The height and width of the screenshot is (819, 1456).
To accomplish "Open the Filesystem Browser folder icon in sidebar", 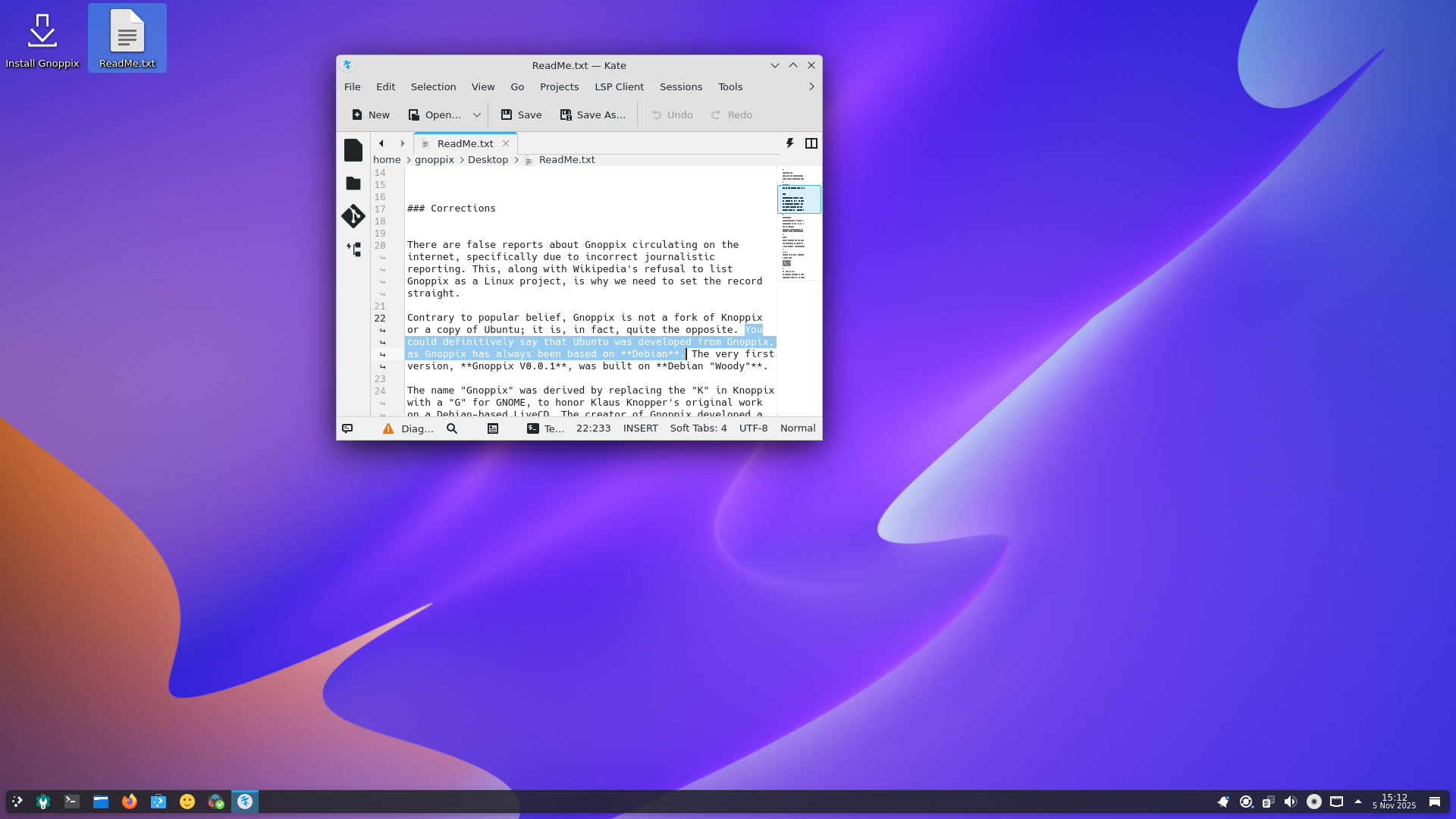I will [353, 184].
